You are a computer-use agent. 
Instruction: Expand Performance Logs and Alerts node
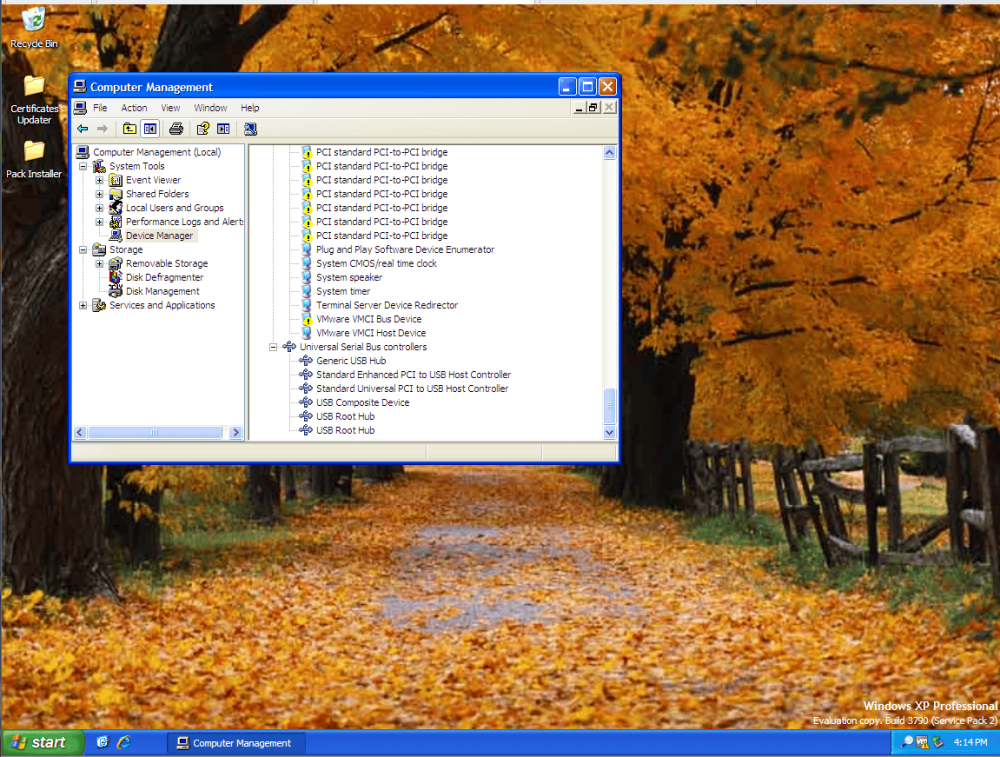(99, 222)
